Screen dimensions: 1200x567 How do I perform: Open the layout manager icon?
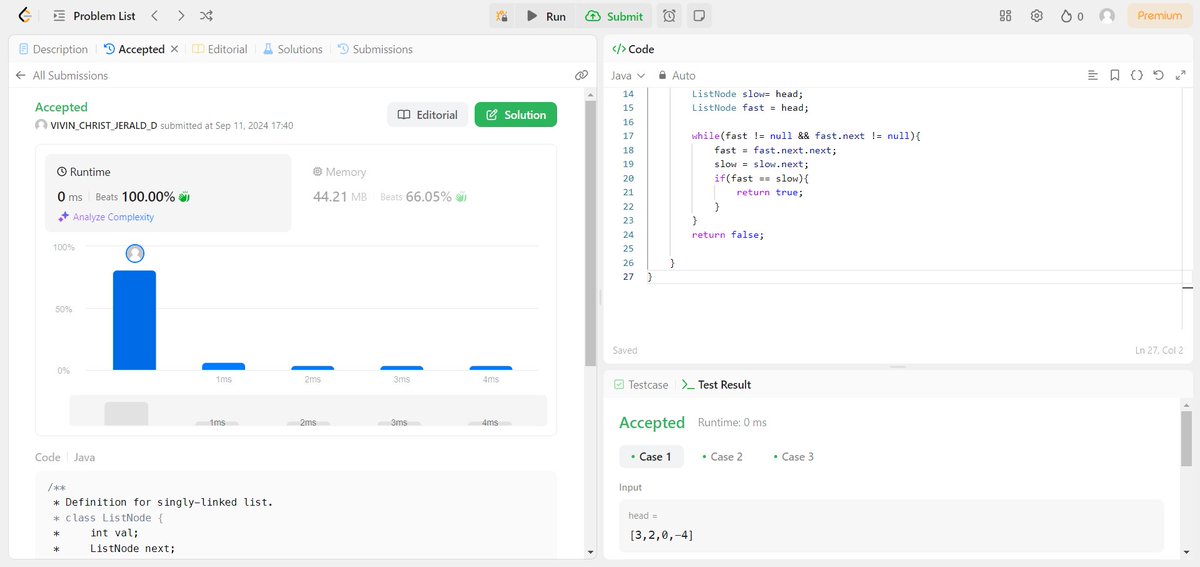pyautogui.click(x=1006, y=16)
